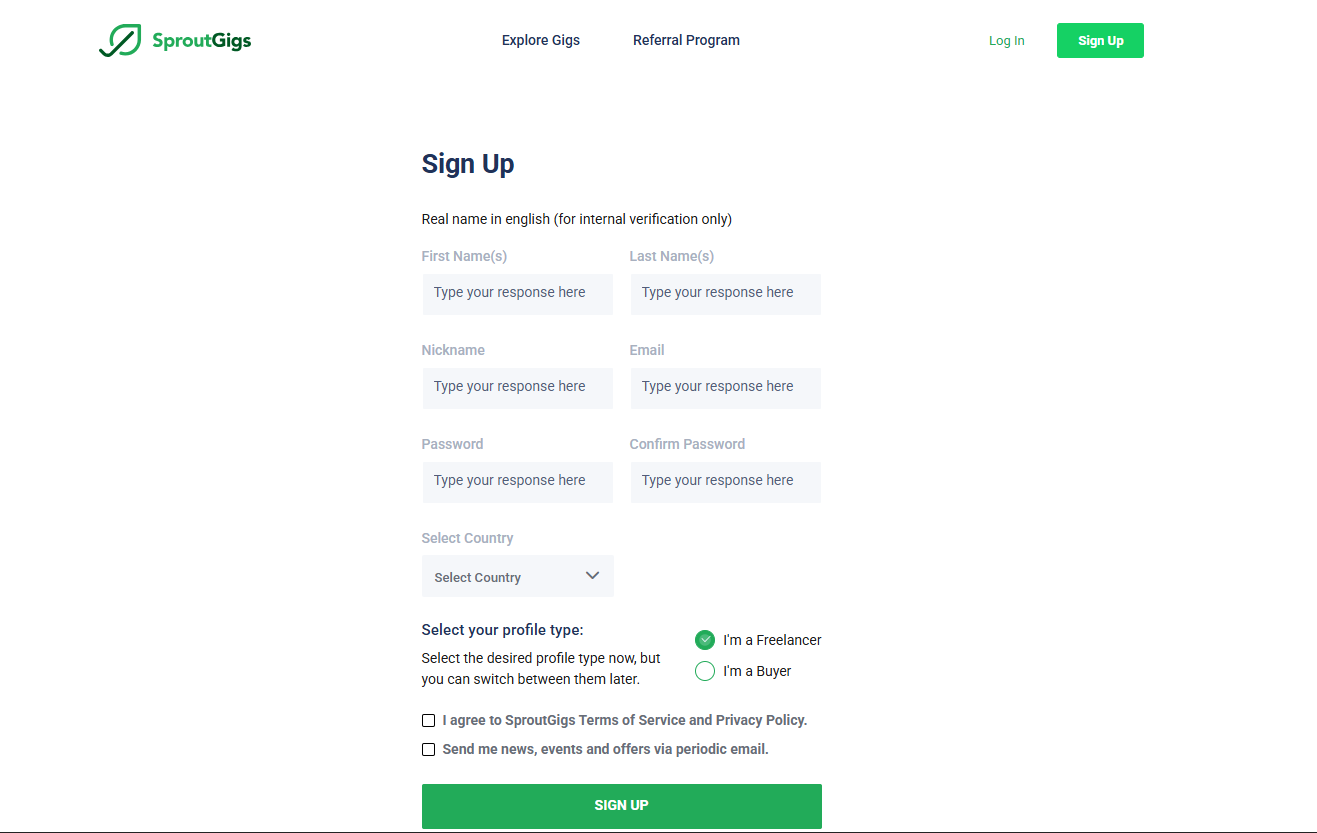1317x833 pixels.
Task: Focus the Password field
Action: coord(517,481)
